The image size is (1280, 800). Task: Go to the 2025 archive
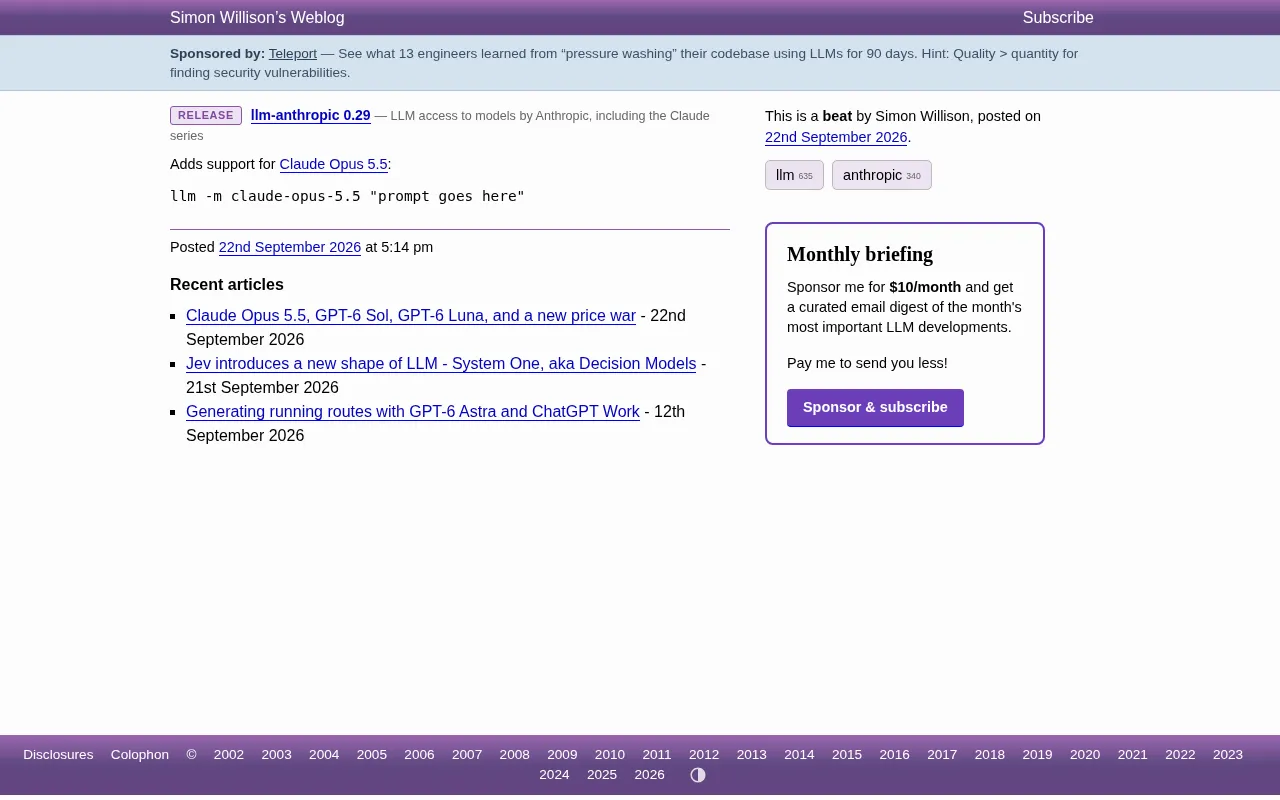coord(602,775)
